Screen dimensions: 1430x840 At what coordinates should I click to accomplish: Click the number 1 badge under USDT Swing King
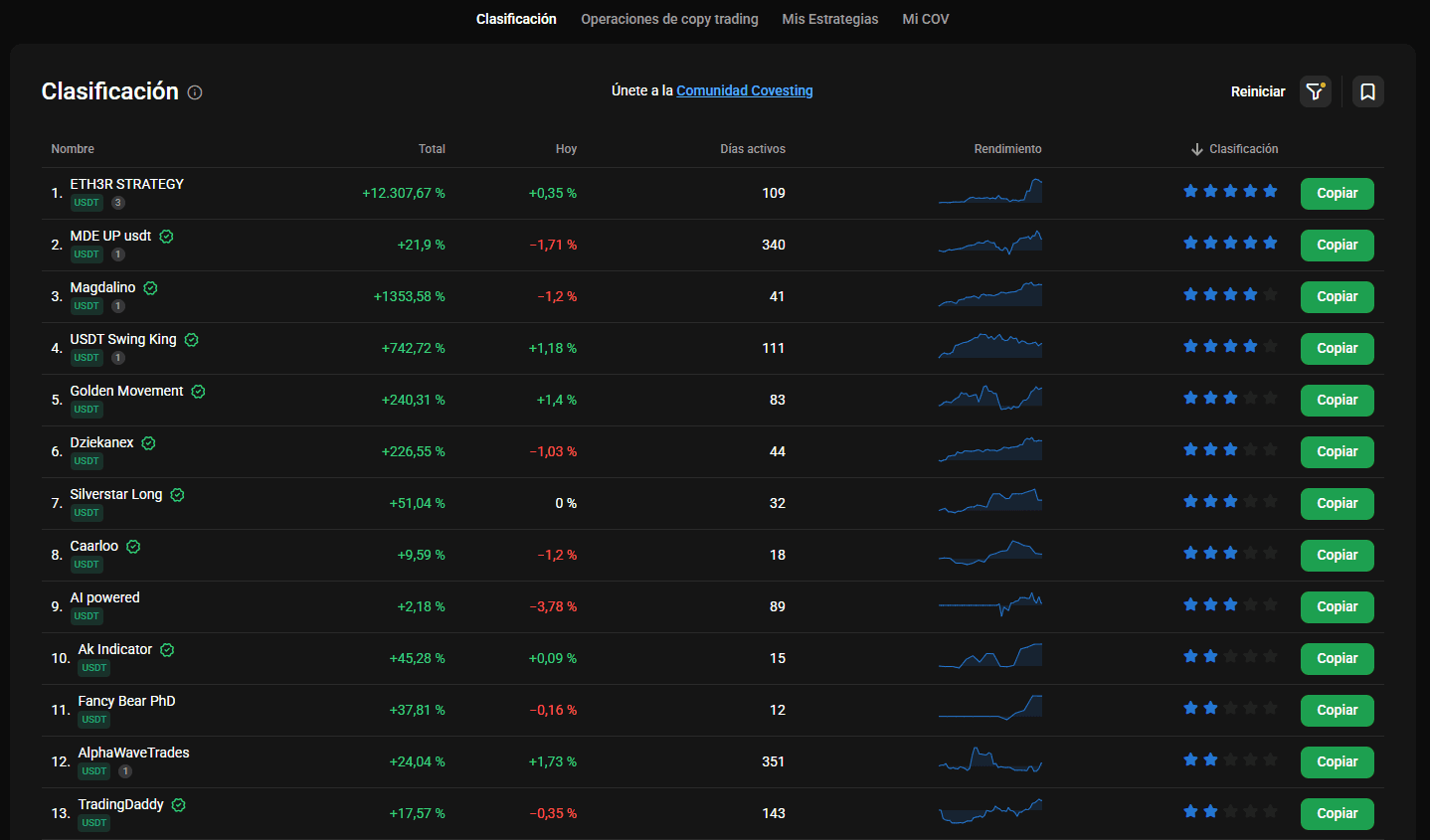point(118,358)
